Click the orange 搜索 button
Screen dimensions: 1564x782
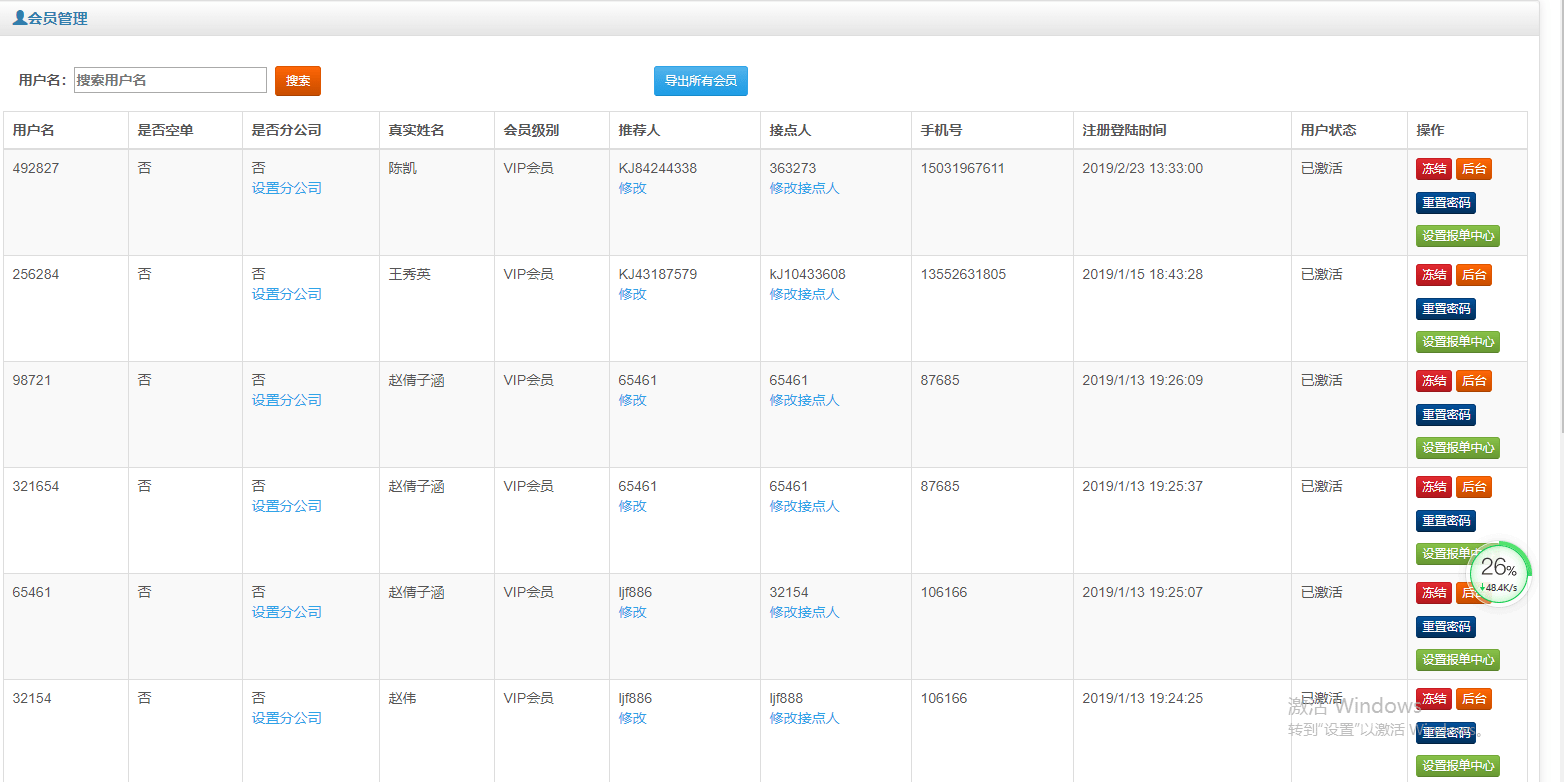(x=298, y=81)
